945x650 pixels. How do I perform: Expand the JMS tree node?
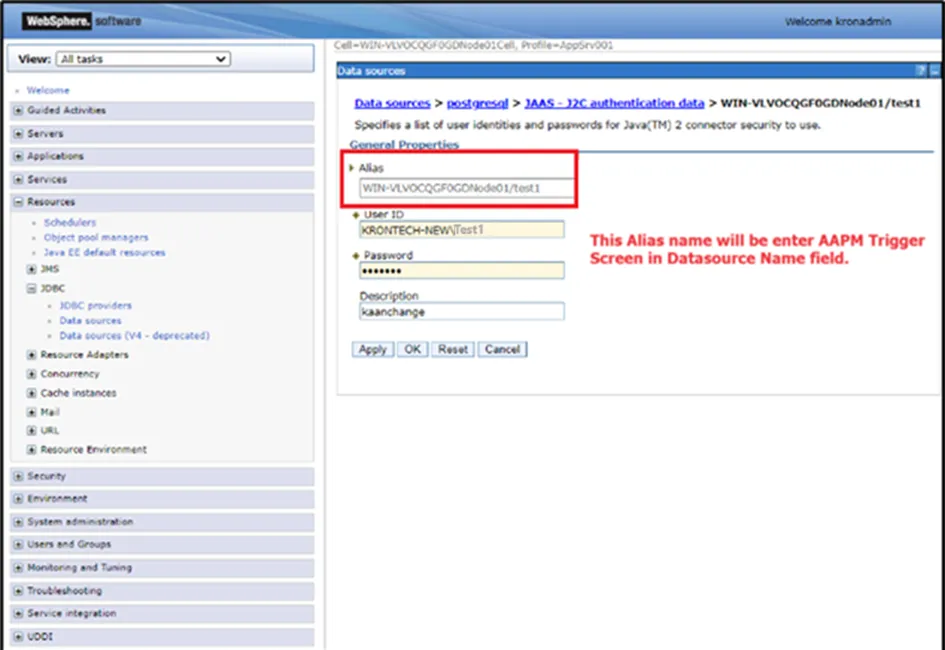pyautogui.click(x=31, y=269)
